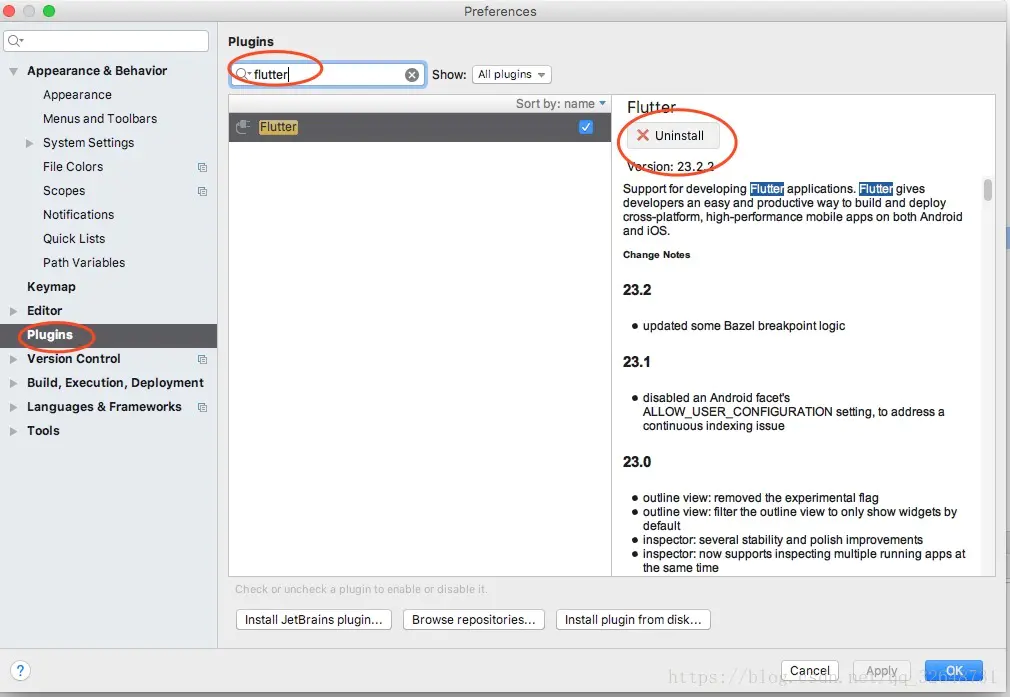Screen dimensions: 1010x697
Task: Click 'updated some Bazel breakpoint logic' note
Action: pyautogui.click(x=743, y=326)
